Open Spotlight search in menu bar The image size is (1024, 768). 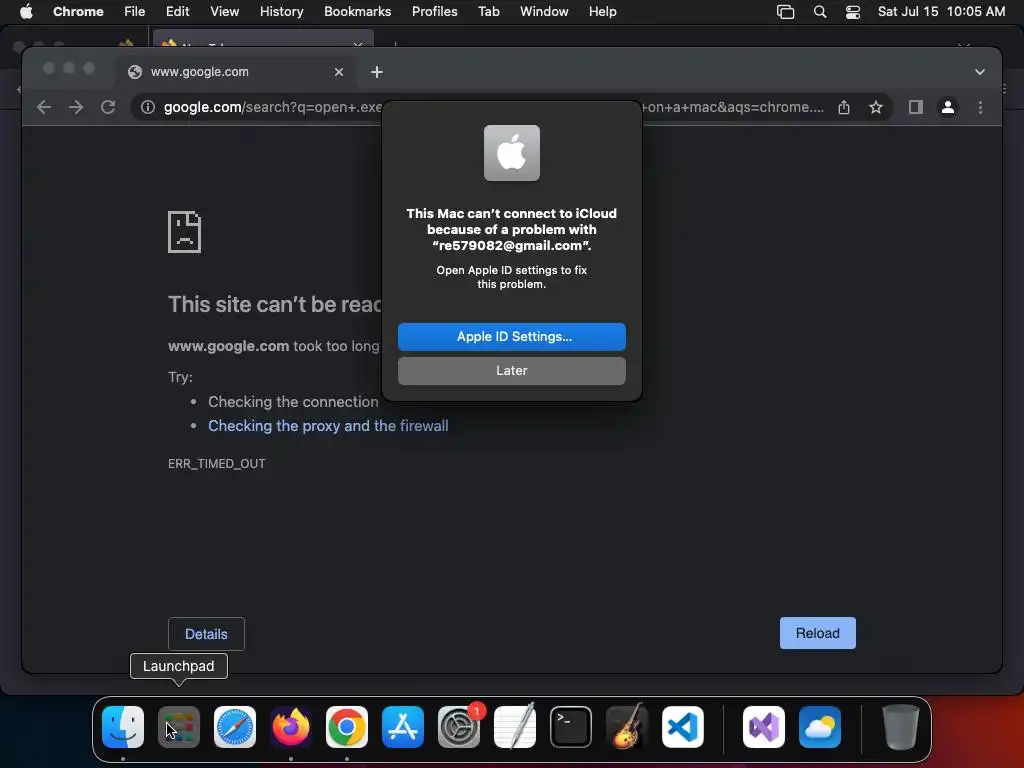coord(820,12)
